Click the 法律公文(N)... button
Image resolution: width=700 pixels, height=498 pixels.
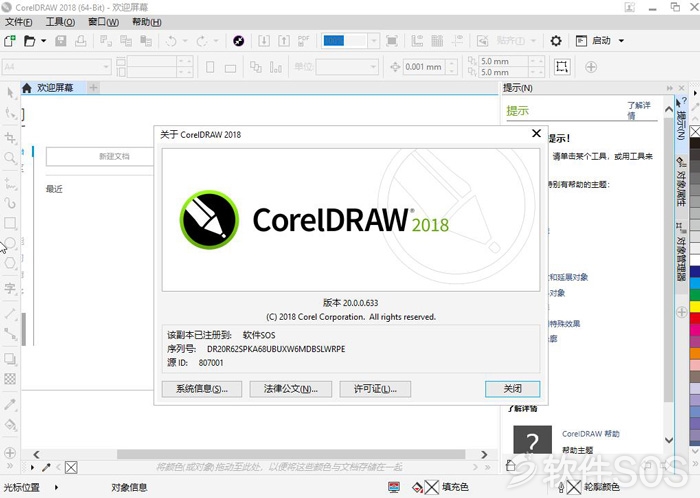291,389
